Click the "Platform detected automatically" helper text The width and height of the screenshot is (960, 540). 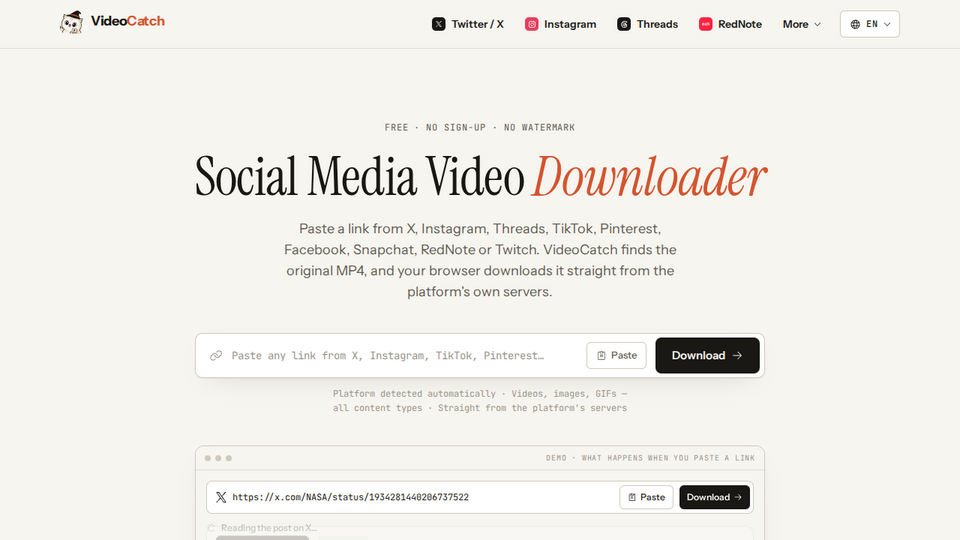pos(480,401)
